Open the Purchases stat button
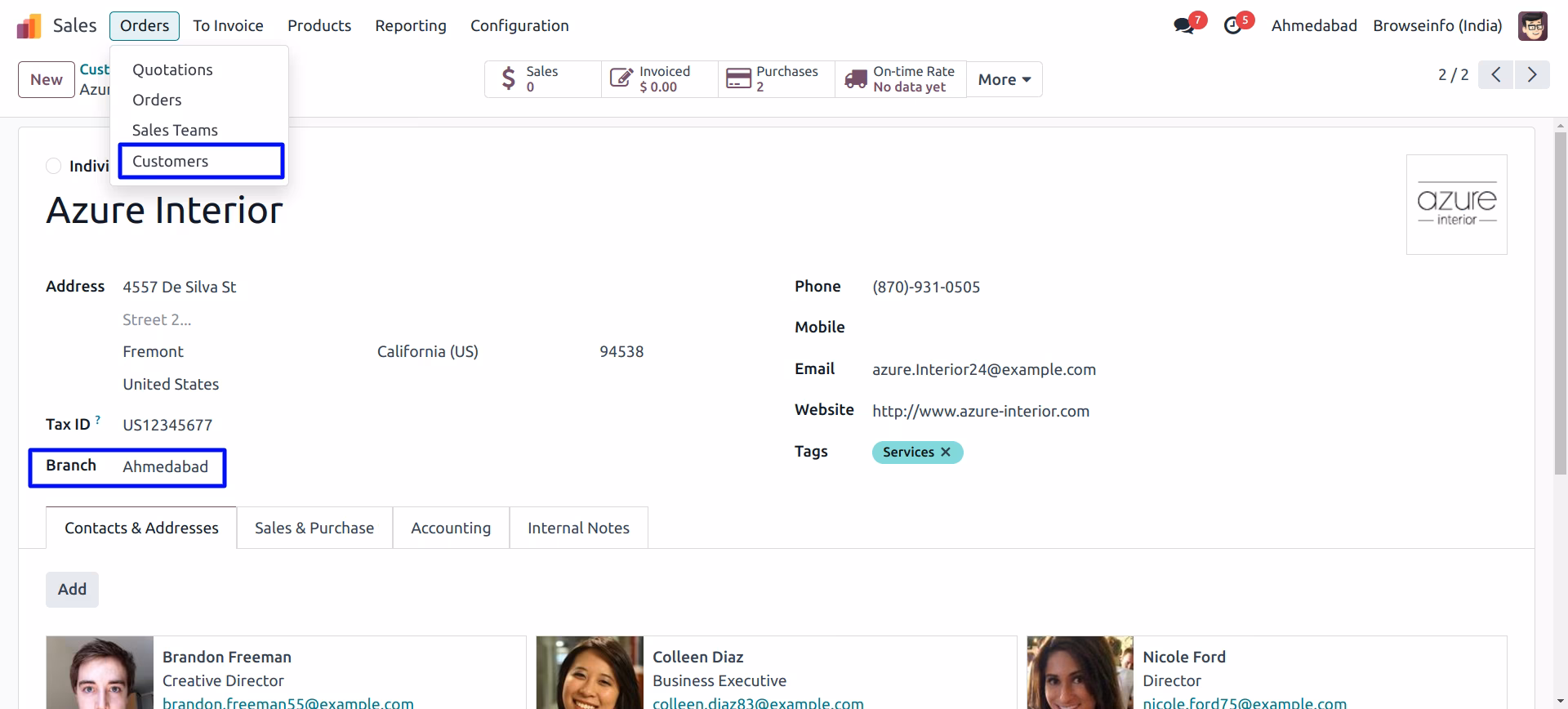Viewport: 1568px width, 709px height. coord(777,79)
